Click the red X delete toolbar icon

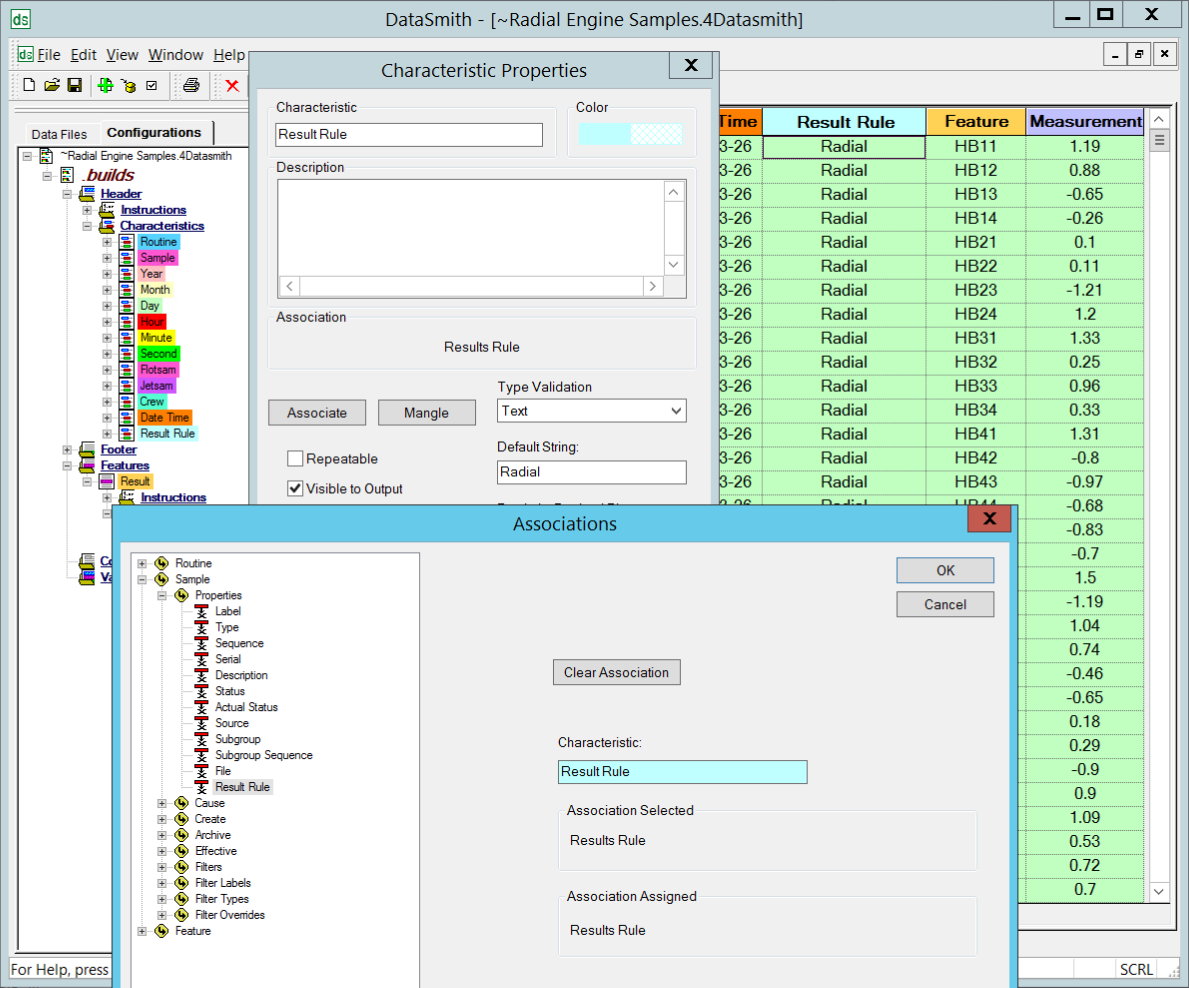coord(232,86)
